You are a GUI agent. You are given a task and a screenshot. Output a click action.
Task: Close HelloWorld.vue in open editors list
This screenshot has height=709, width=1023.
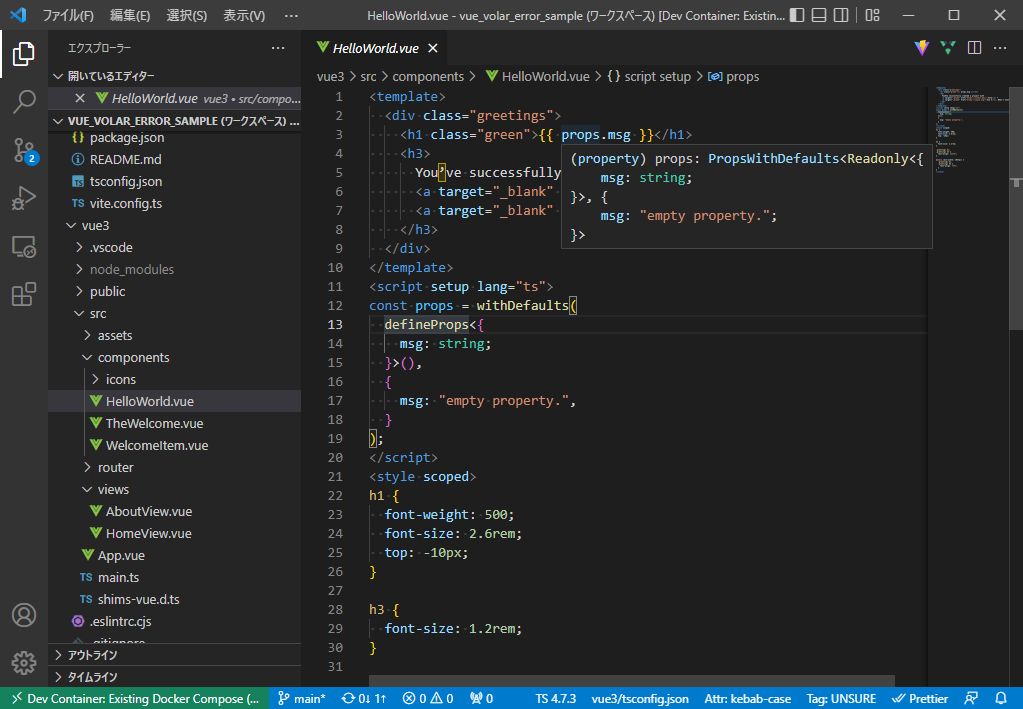pyautogui.click(x=80, y=98)
